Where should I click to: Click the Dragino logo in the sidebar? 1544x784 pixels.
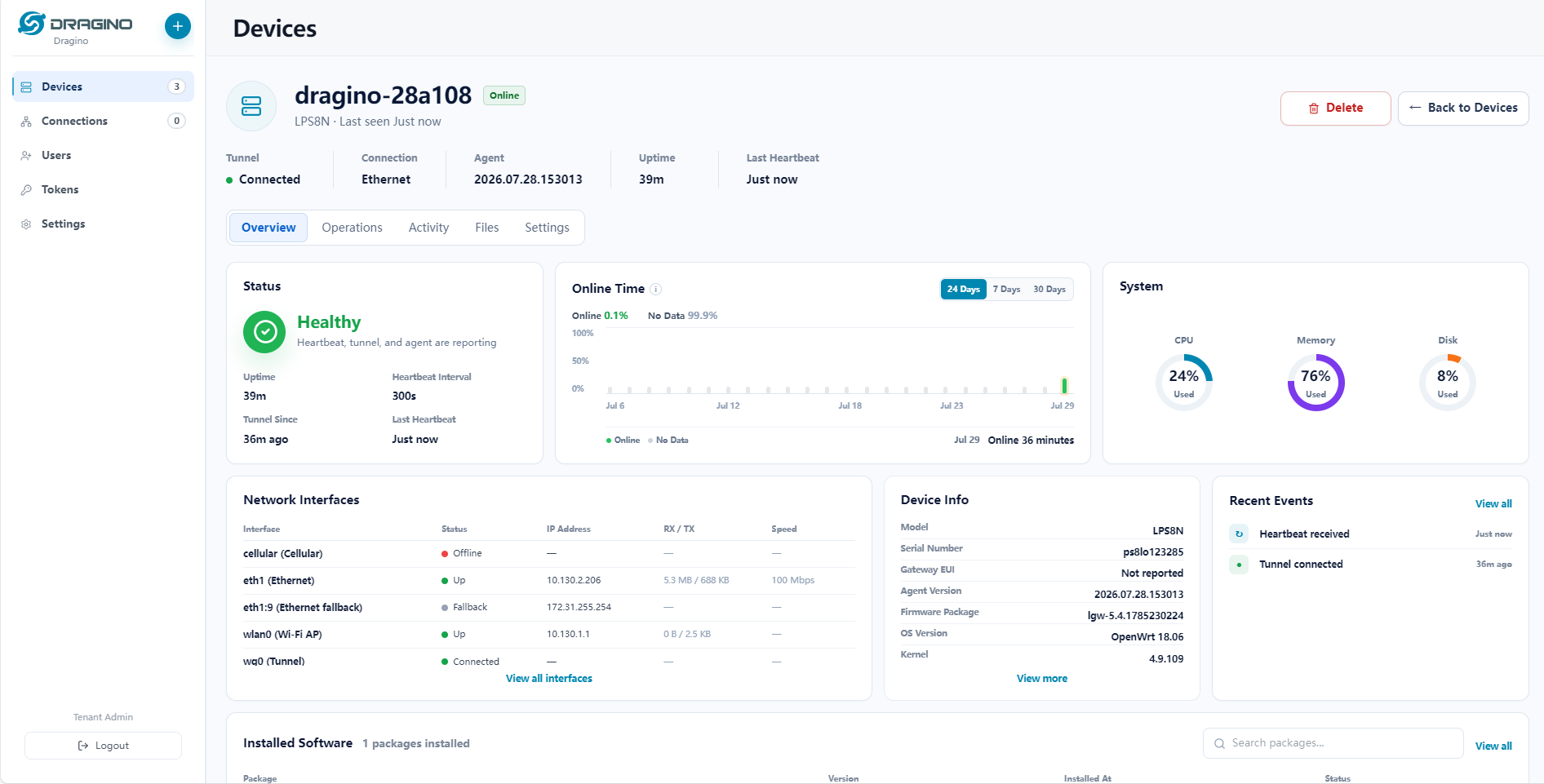tap(75, 24)
